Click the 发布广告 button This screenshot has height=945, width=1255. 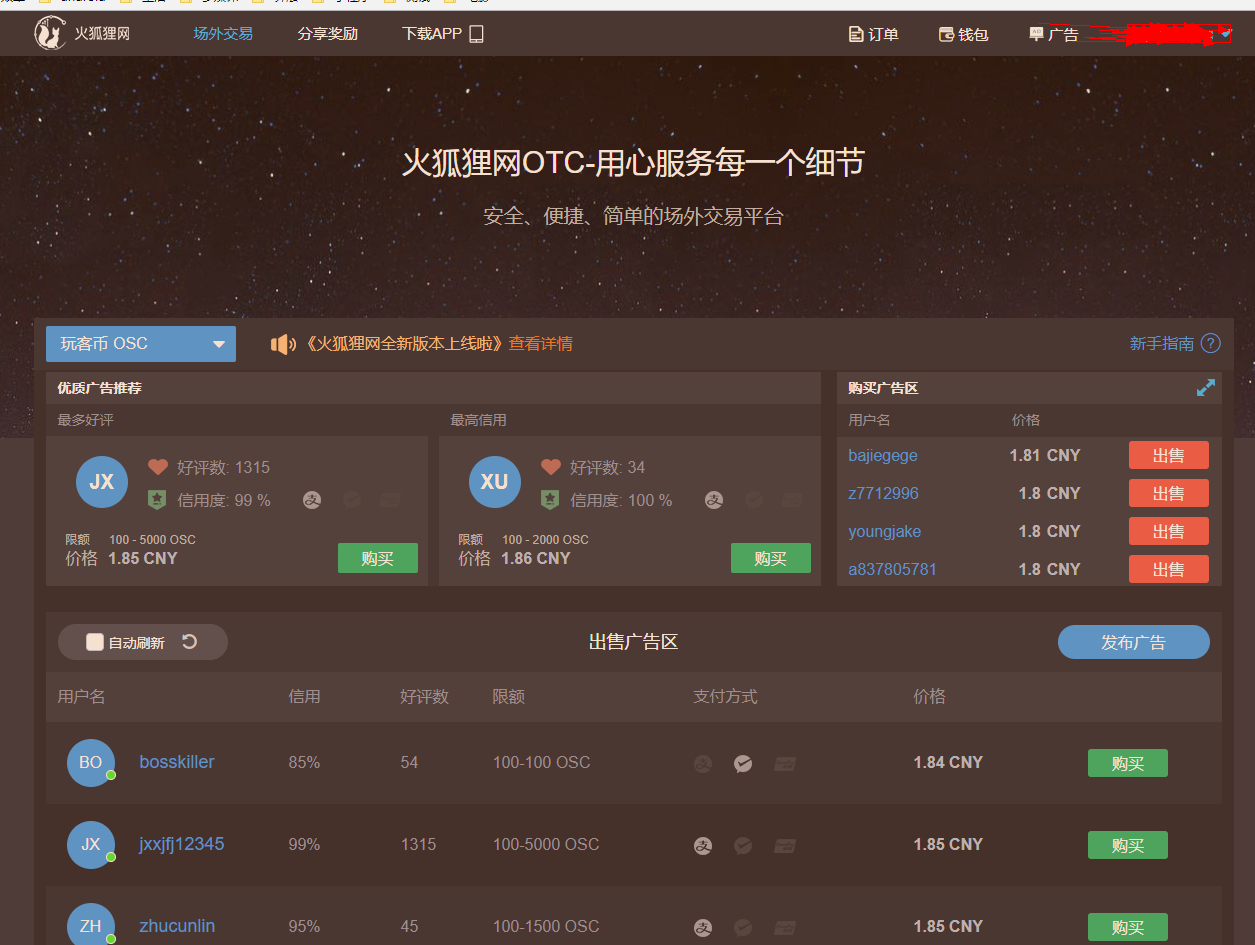pyautogui.click(x=1133, y=642)
